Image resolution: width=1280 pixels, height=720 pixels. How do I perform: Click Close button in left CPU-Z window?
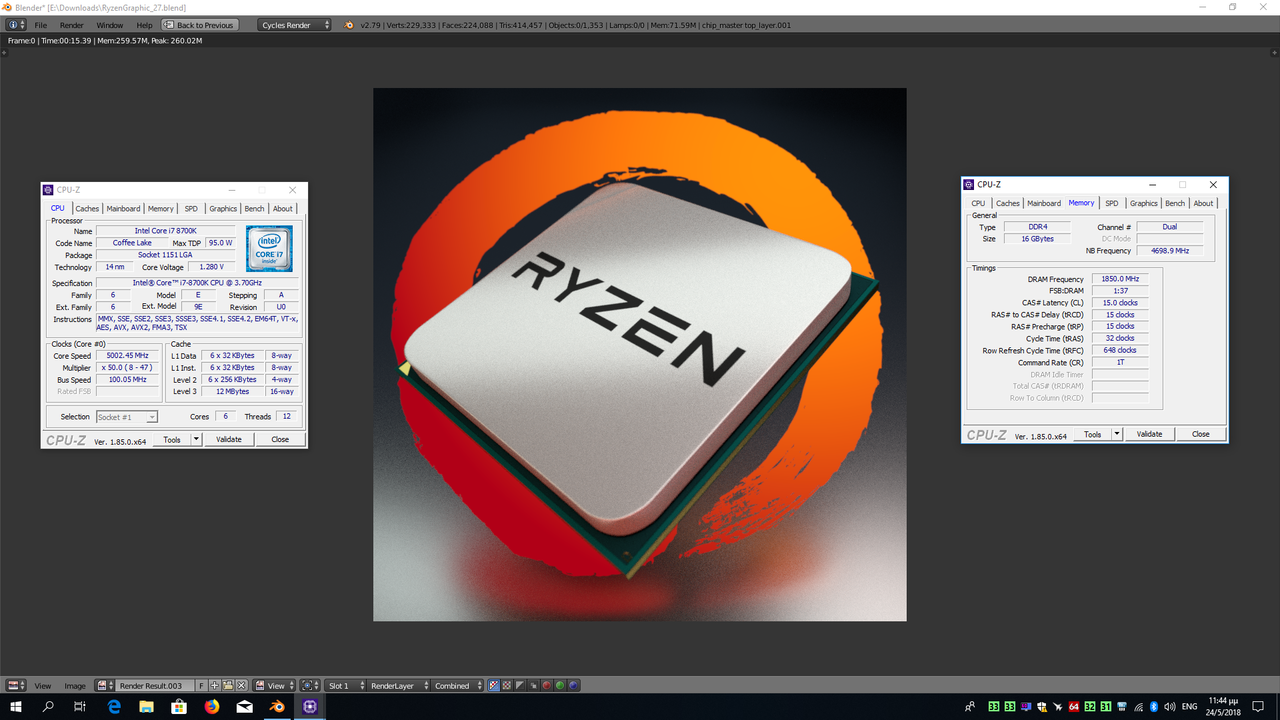pos(280,439)
